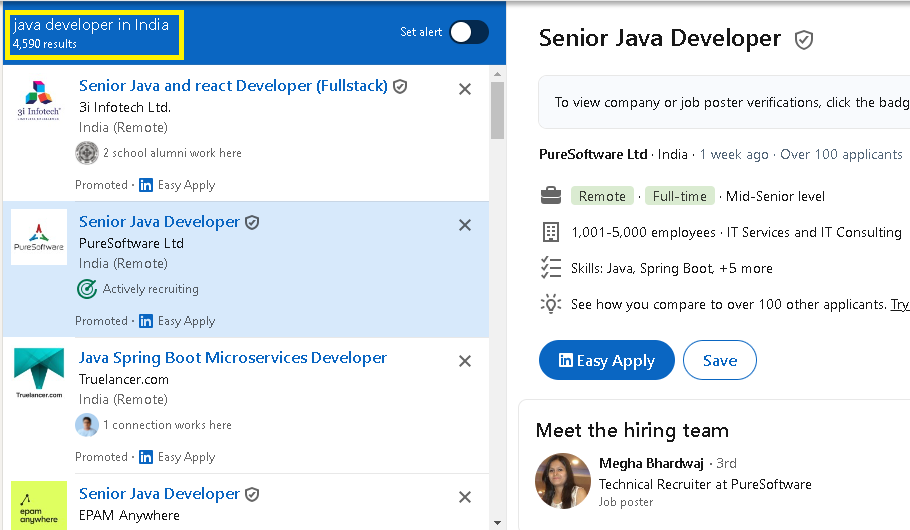Click verification badge beside Fullstack job title

[x=400, y=86]
